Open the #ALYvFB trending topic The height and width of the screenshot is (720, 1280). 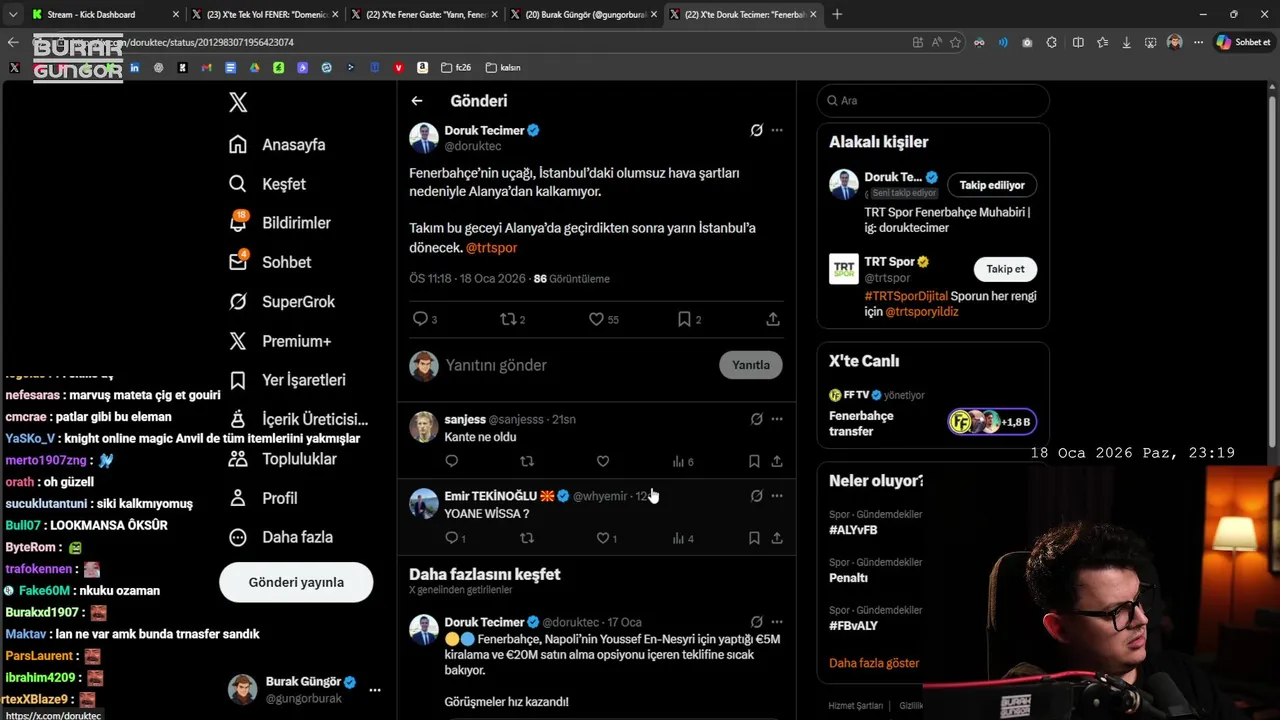coord(853,530)
